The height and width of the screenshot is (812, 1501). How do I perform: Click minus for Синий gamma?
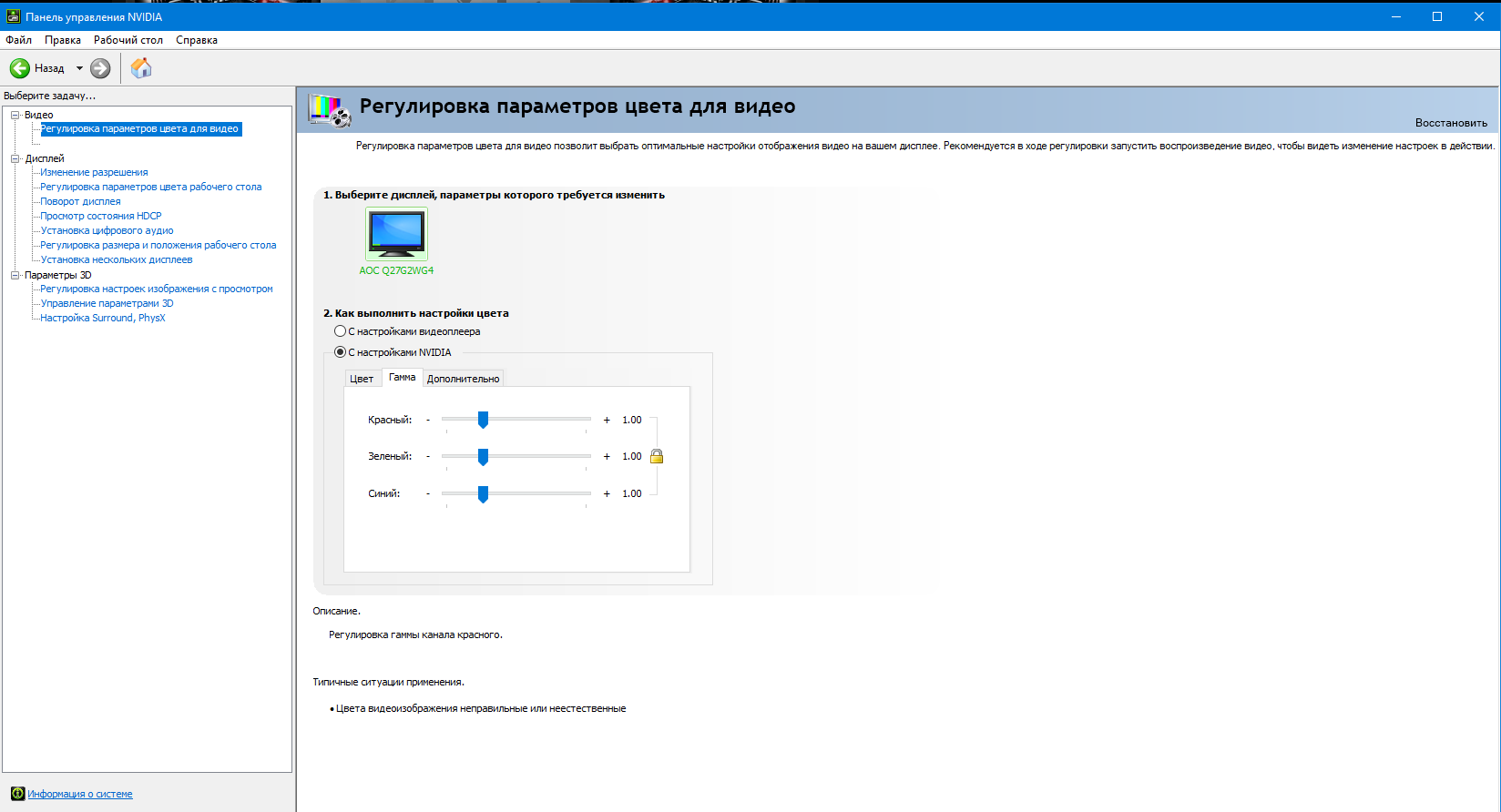coord(428,493)
